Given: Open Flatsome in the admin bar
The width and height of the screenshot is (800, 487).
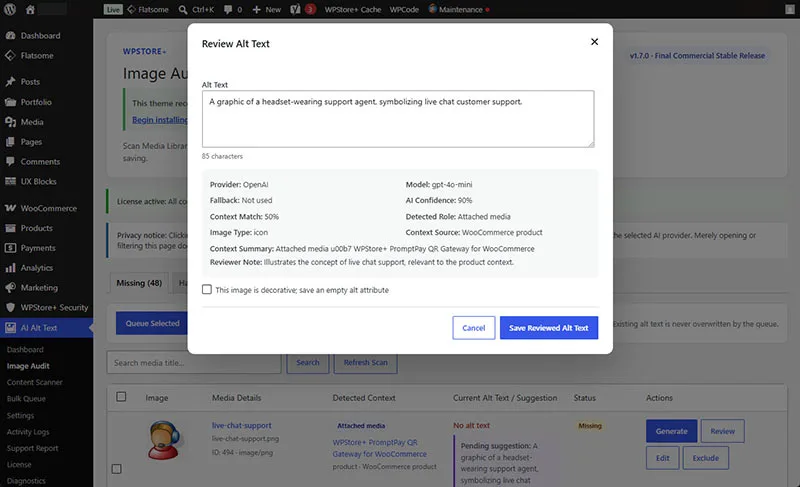Looking at the screenshot, I should pos(148,9).
